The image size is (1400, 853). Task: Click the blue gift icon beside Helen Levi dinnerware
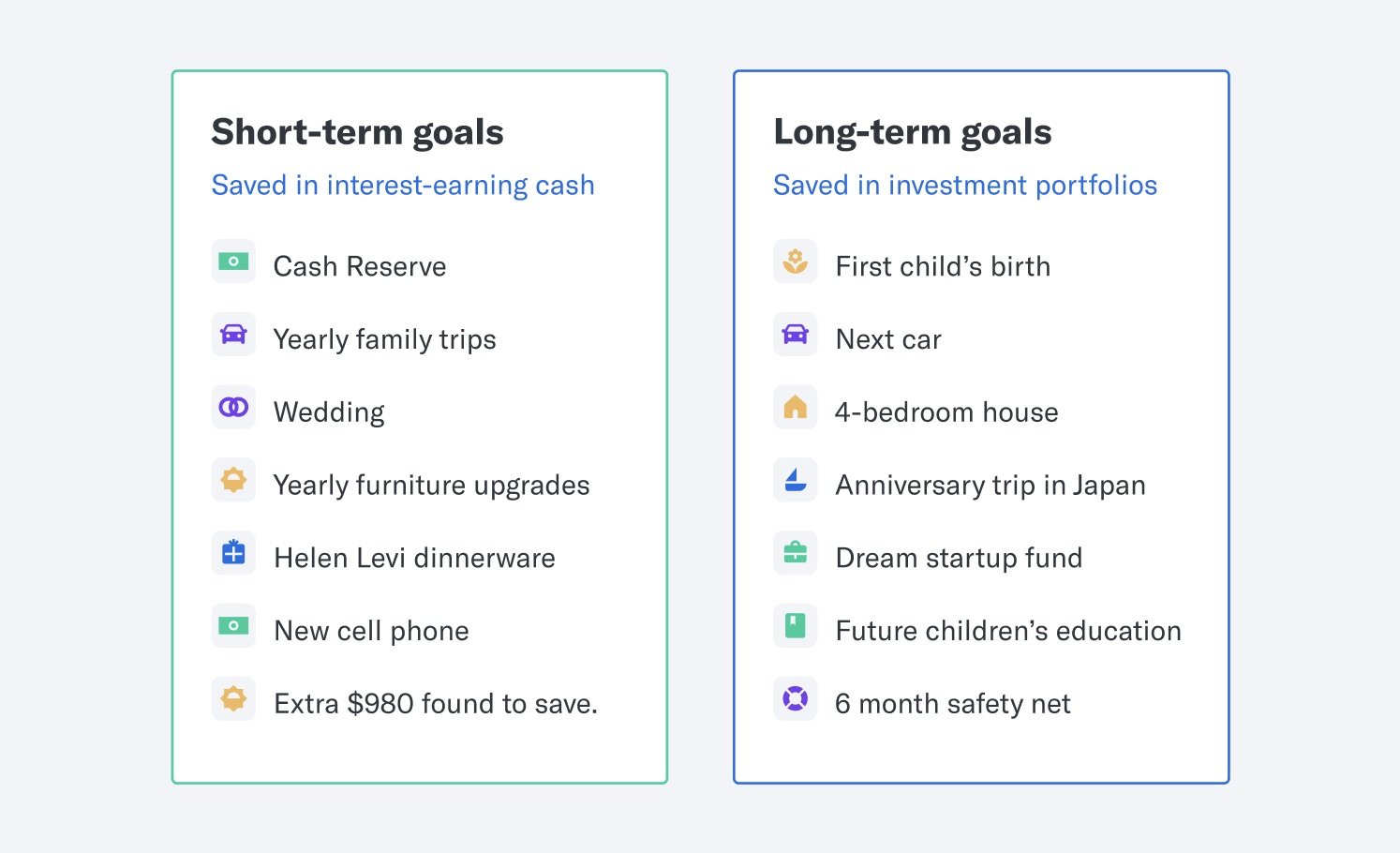[233, 553]
